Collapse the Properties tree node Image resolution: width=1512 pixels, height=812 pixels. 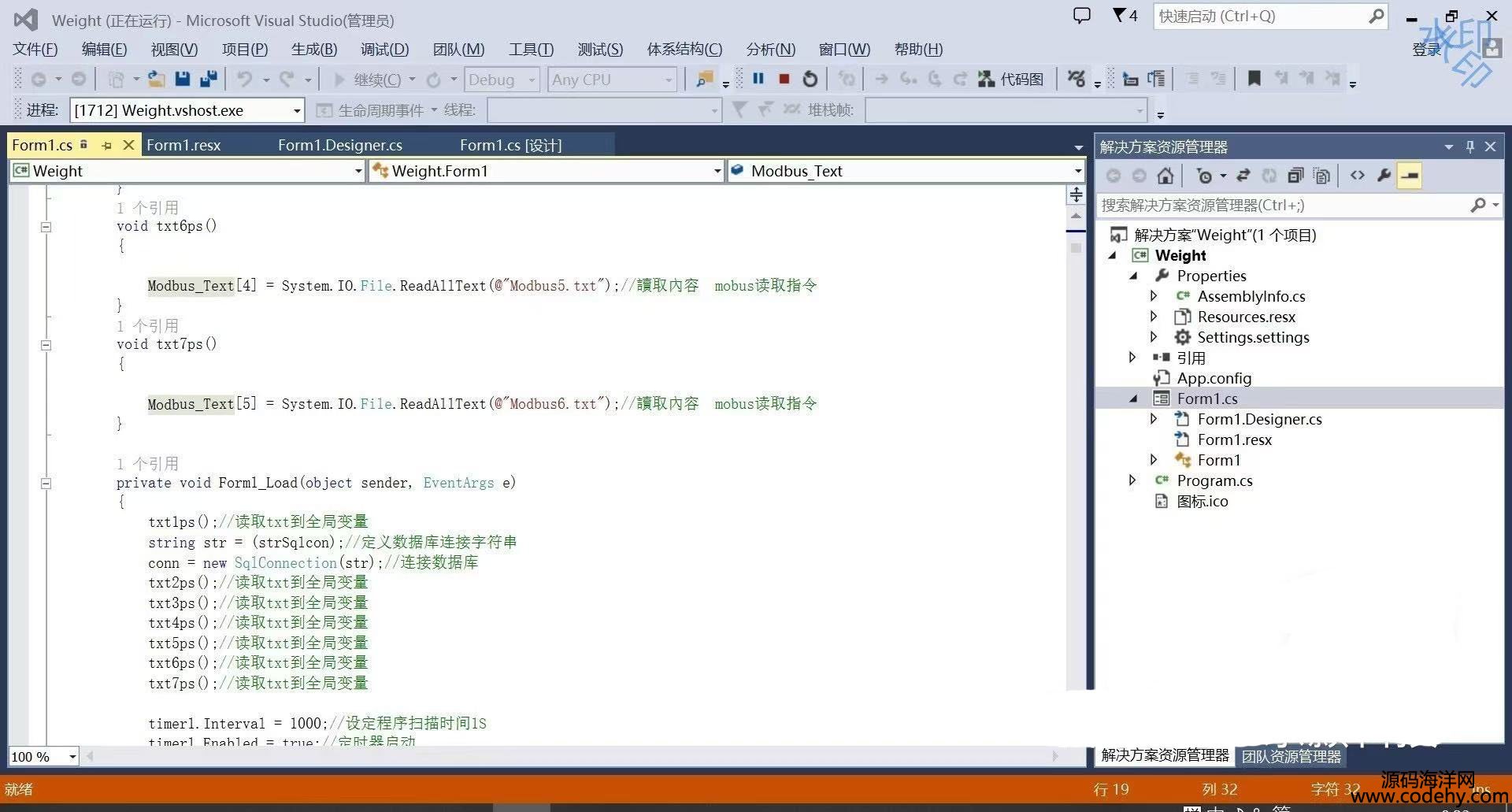click(1133, 276)
